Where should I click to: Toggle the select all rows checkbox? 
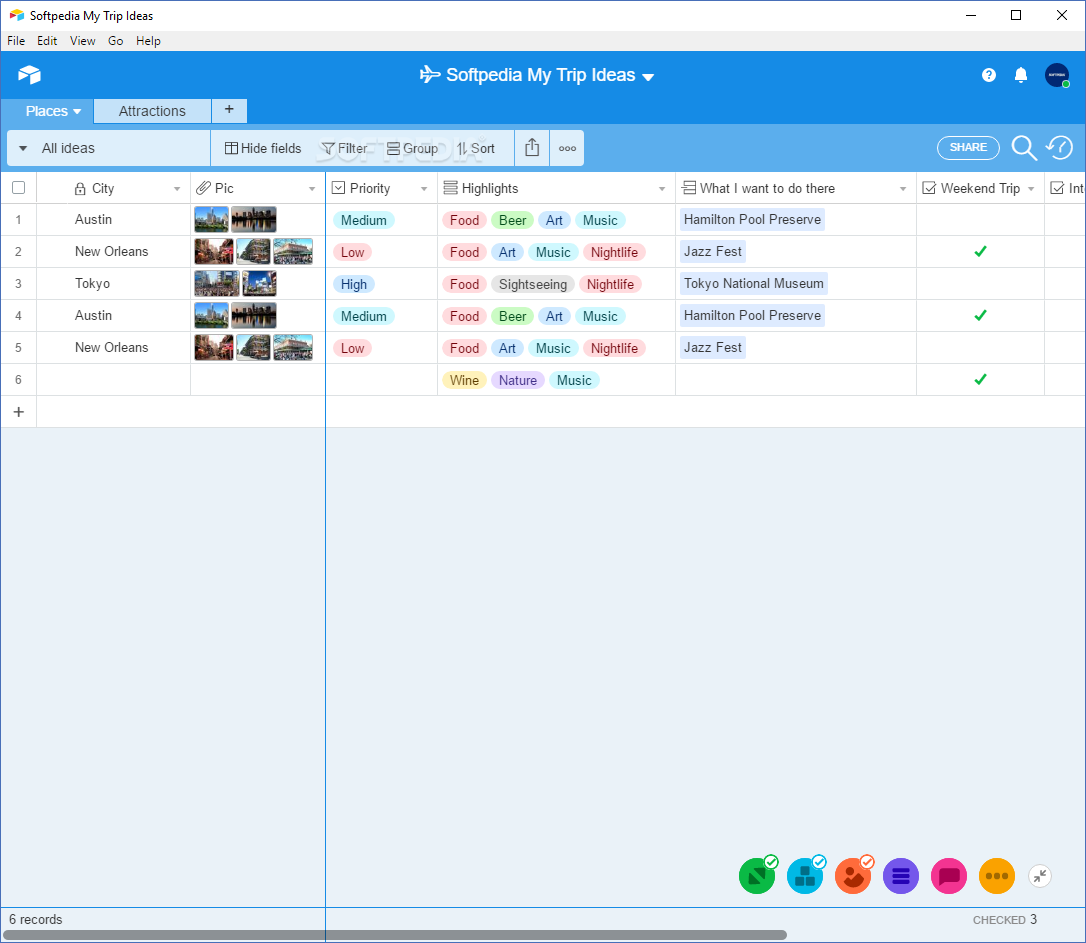(x=19, y=188)
